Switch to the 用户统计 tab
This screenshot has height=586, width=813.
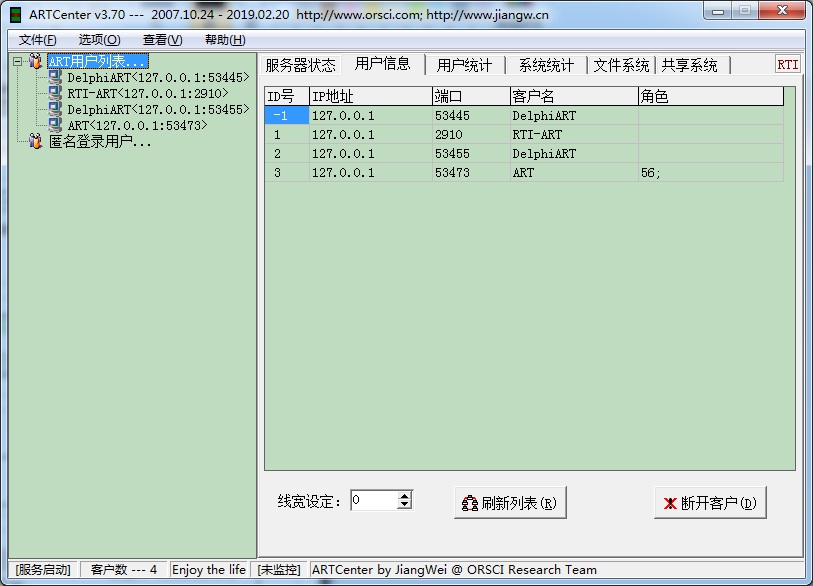[x=465, y=65]
